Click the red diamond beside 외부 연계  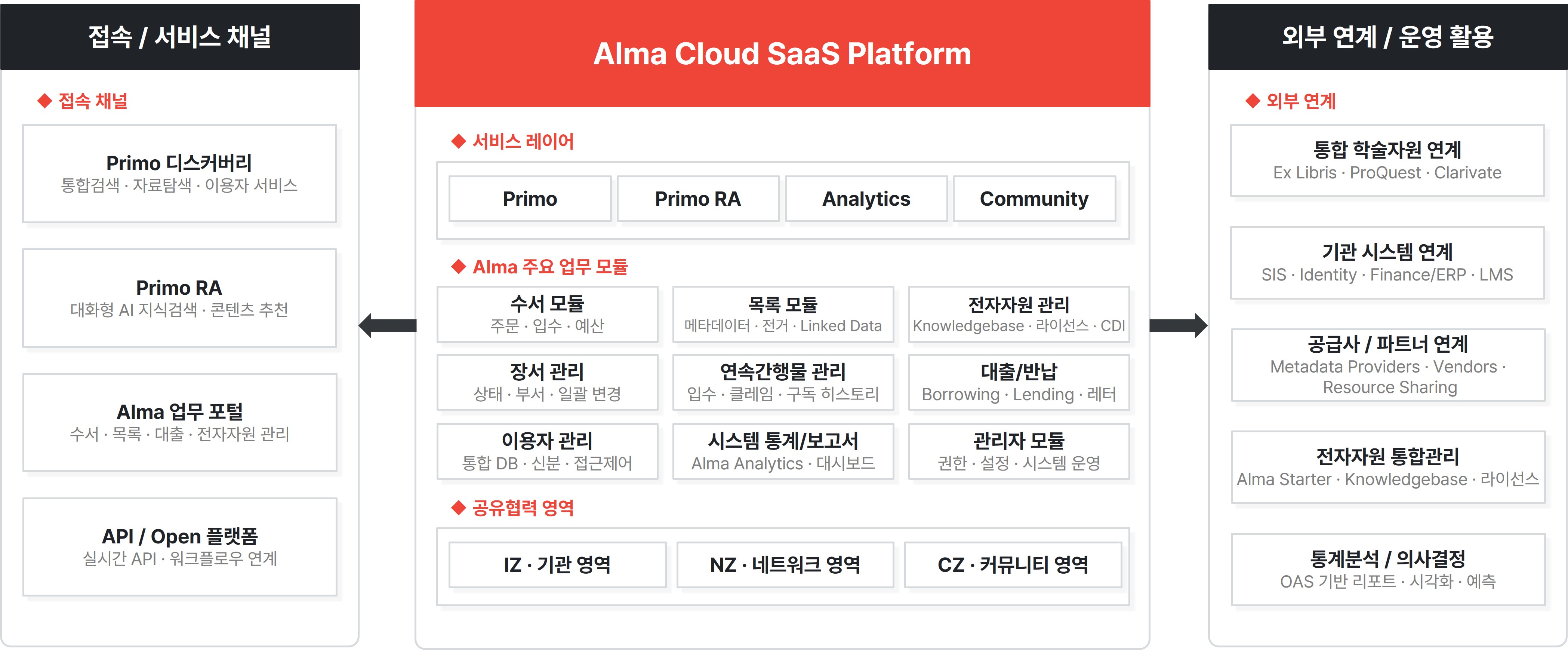(1253, 101)
